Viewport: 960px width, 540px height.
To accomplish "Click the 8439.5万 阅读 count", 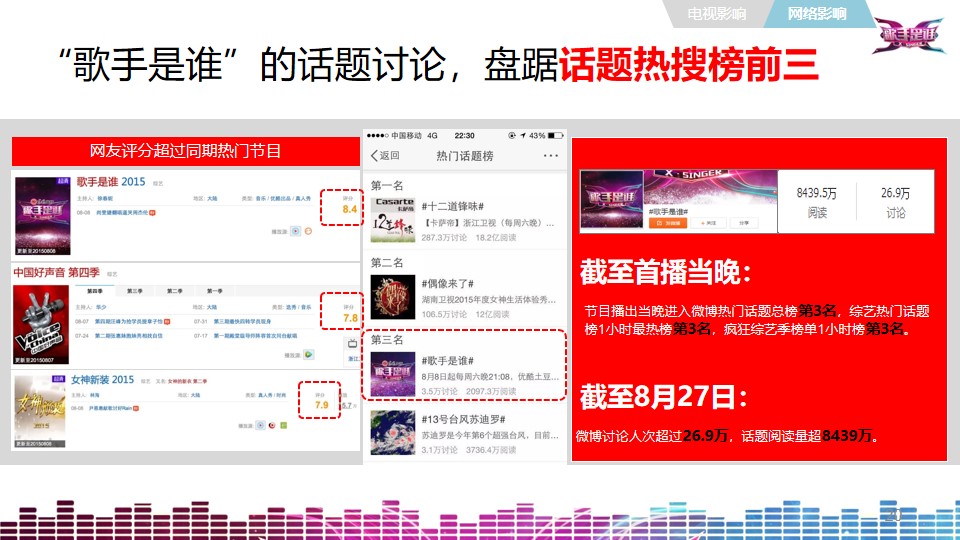I will [x=817, y=202].
